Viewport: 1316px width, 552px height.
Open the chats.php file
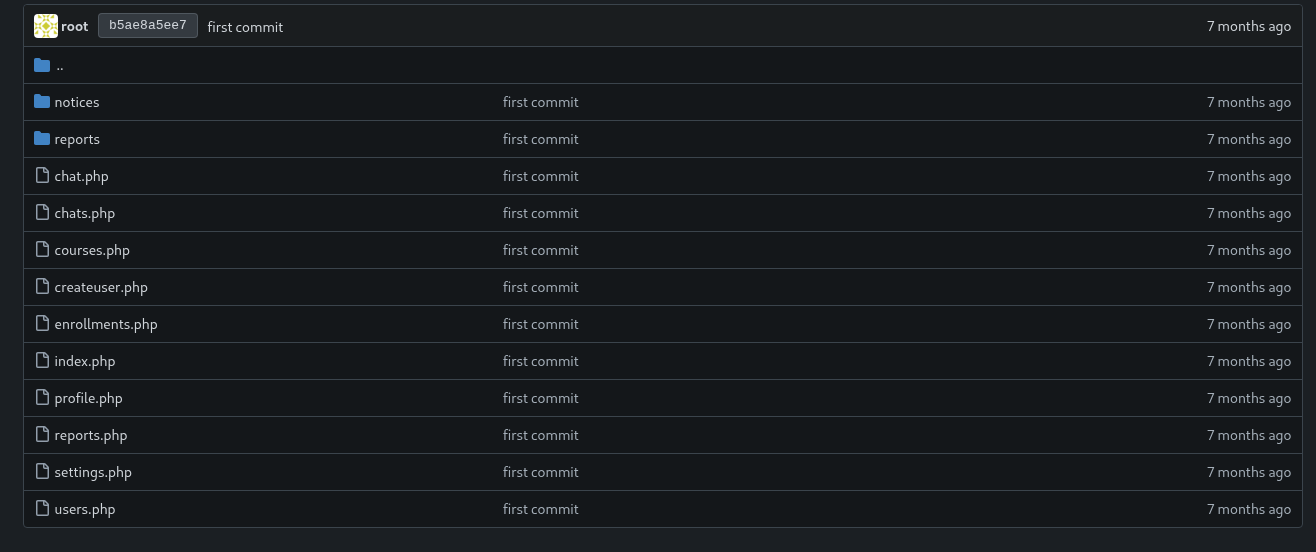85,213
